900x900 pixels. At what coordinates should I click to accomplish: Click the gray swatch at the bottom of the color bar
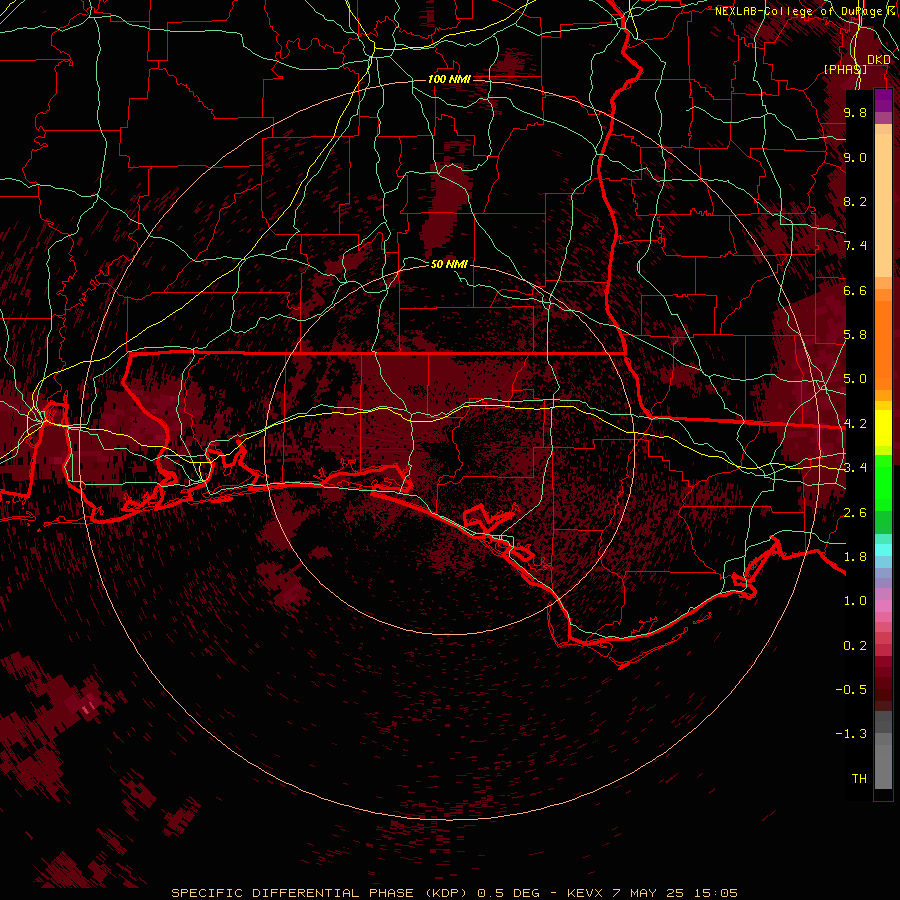[x=883, y=761]
